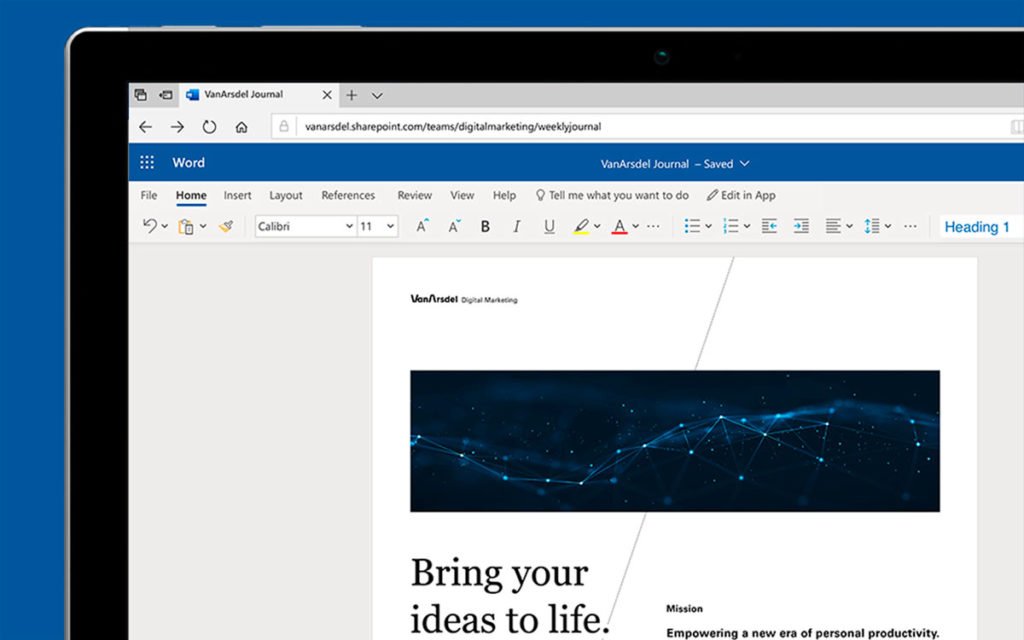Expand the paste options arrow
The height and width of the screenshot is (640, 1024).
click(203, 227)
